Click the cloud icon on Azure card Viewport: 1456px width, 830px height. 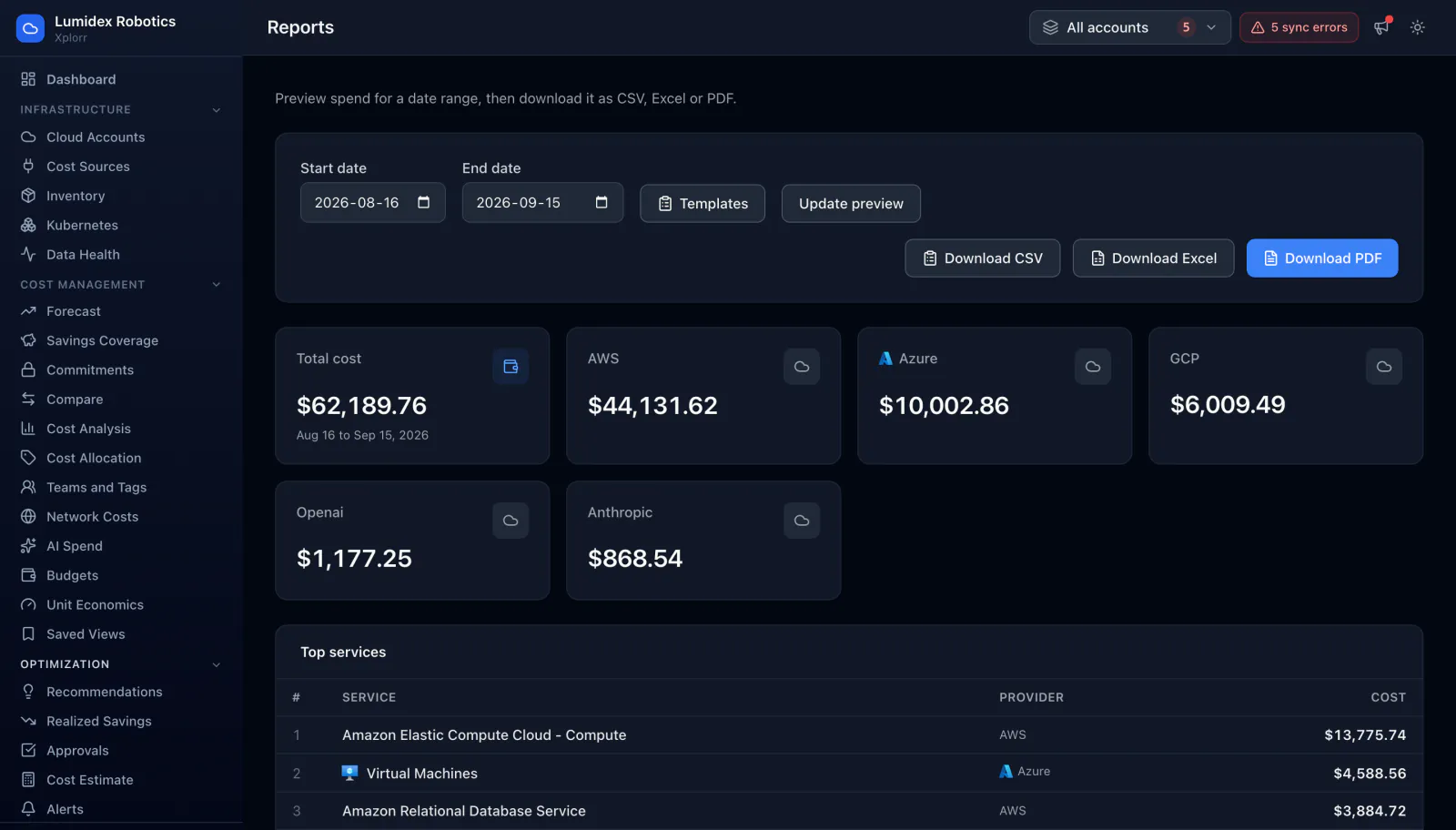pyautogui.click(x=1093, y=367)
